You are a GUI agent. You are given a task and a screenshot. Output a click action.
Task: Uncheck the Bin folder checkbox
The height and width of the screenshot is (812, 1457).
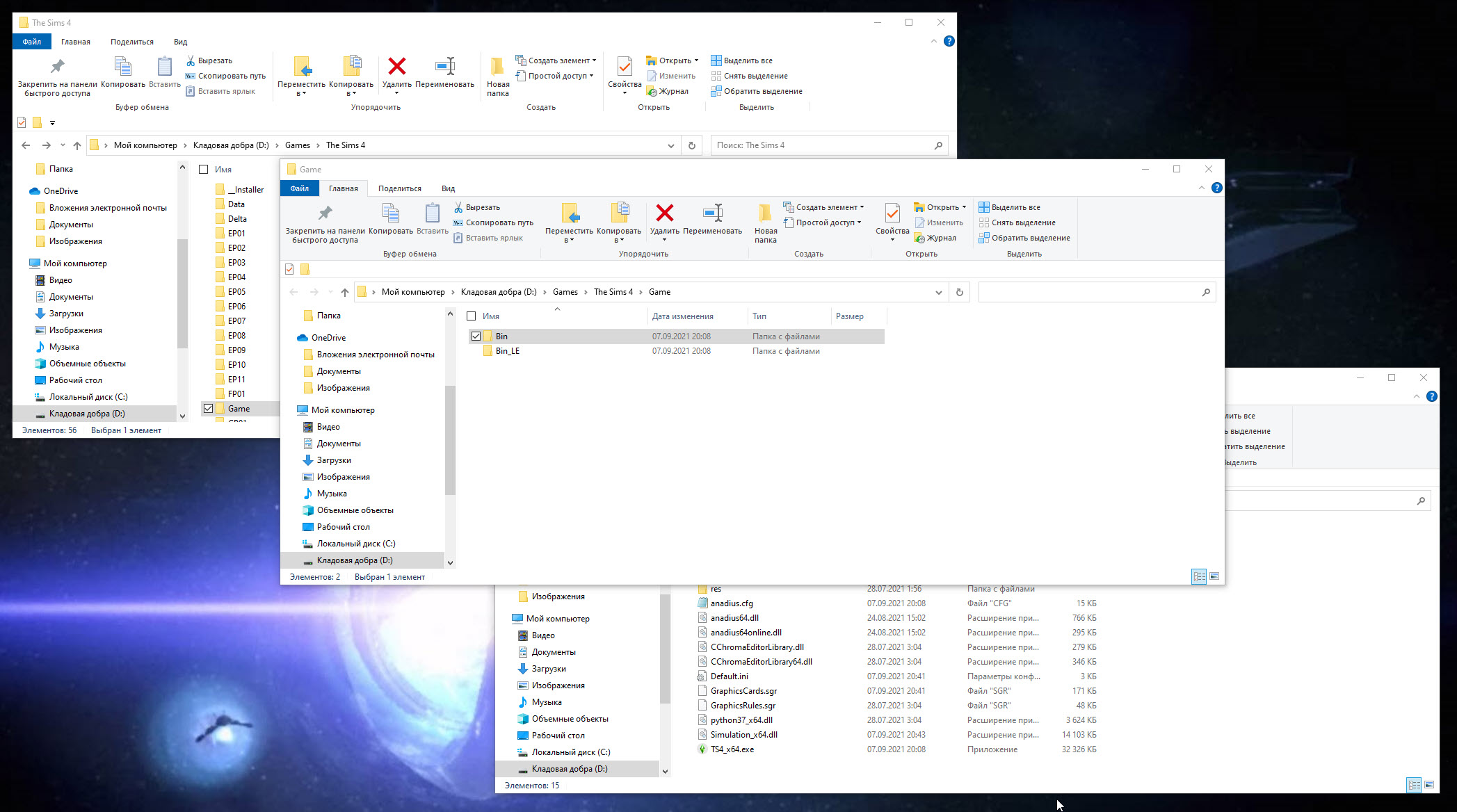476,336
